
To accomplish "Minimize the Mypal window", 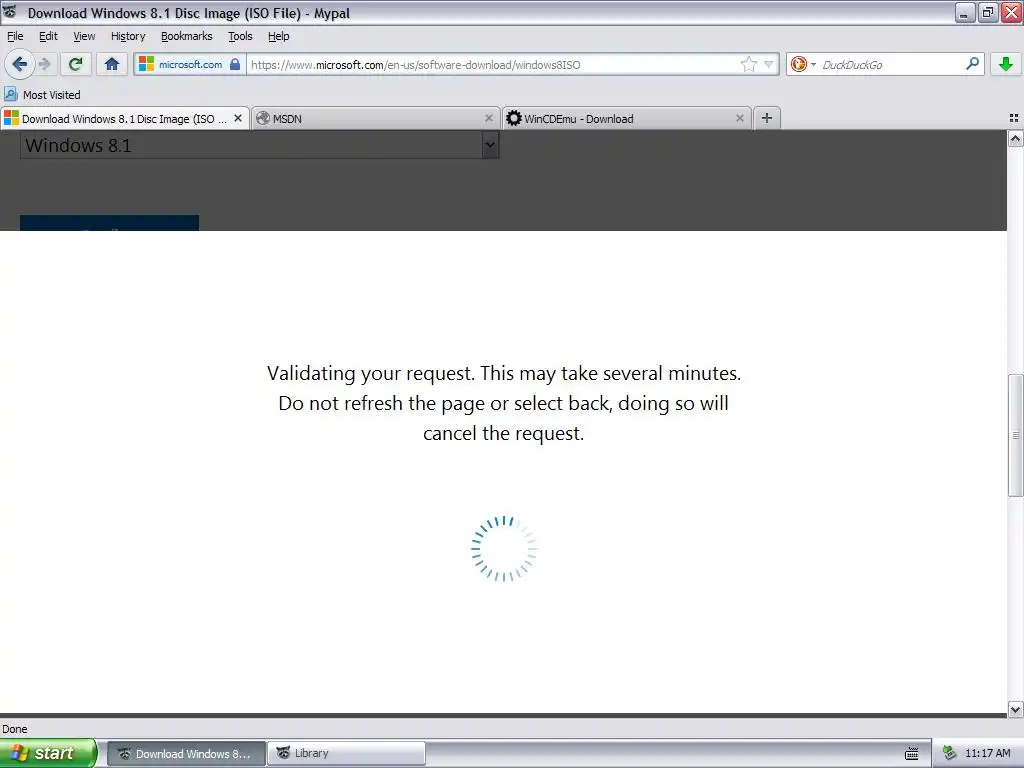I will tap(965, 12).
